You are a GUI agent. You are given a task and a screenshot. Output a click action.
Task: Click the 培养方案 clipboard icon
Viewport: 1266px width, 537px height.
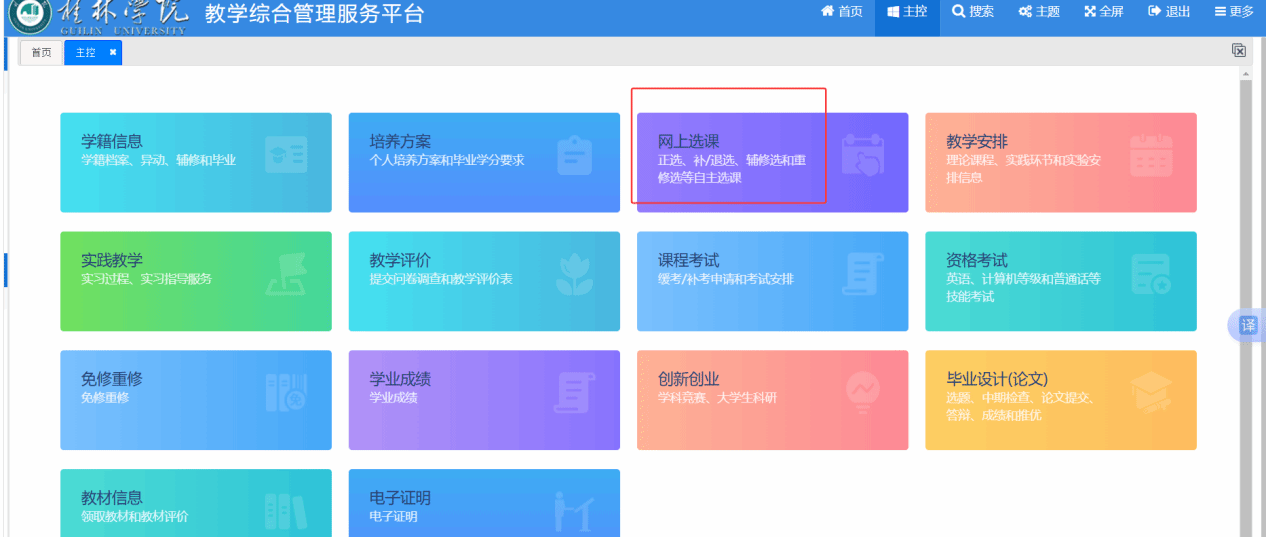click(x=574, y=155)
